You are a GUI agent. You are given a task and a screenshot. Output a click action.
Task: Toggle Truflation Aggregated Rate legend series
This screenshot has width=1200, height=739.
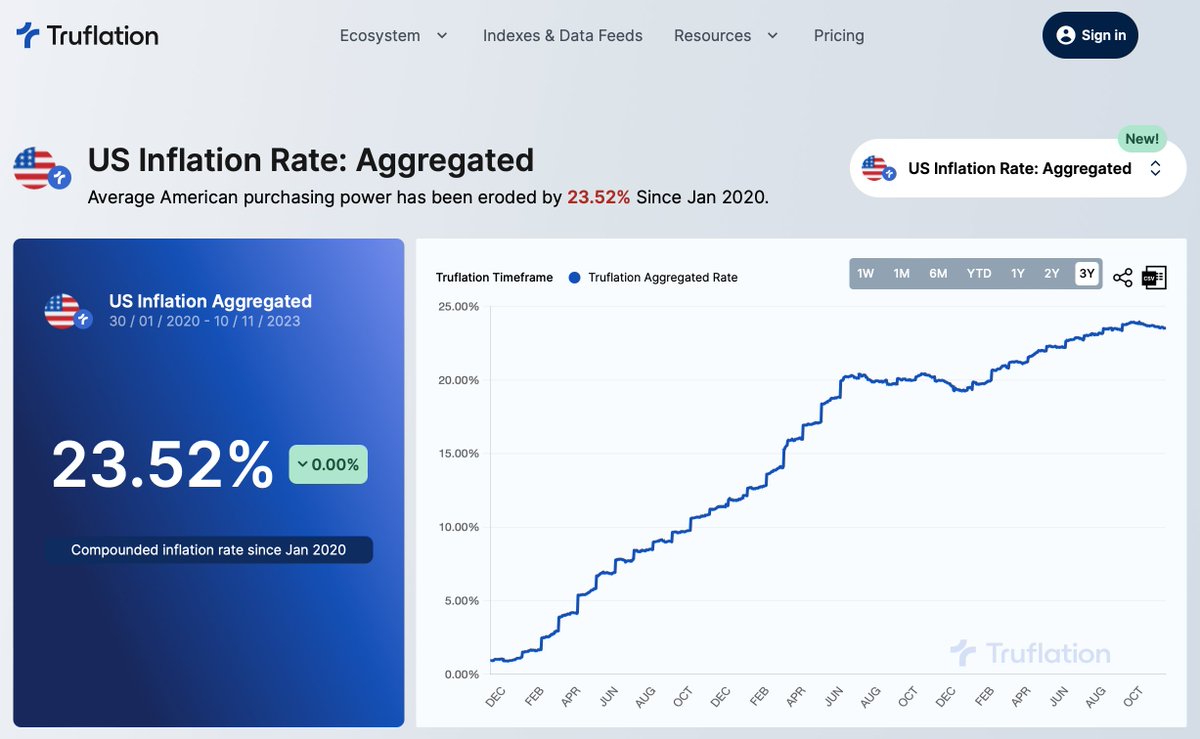point(653,278)
